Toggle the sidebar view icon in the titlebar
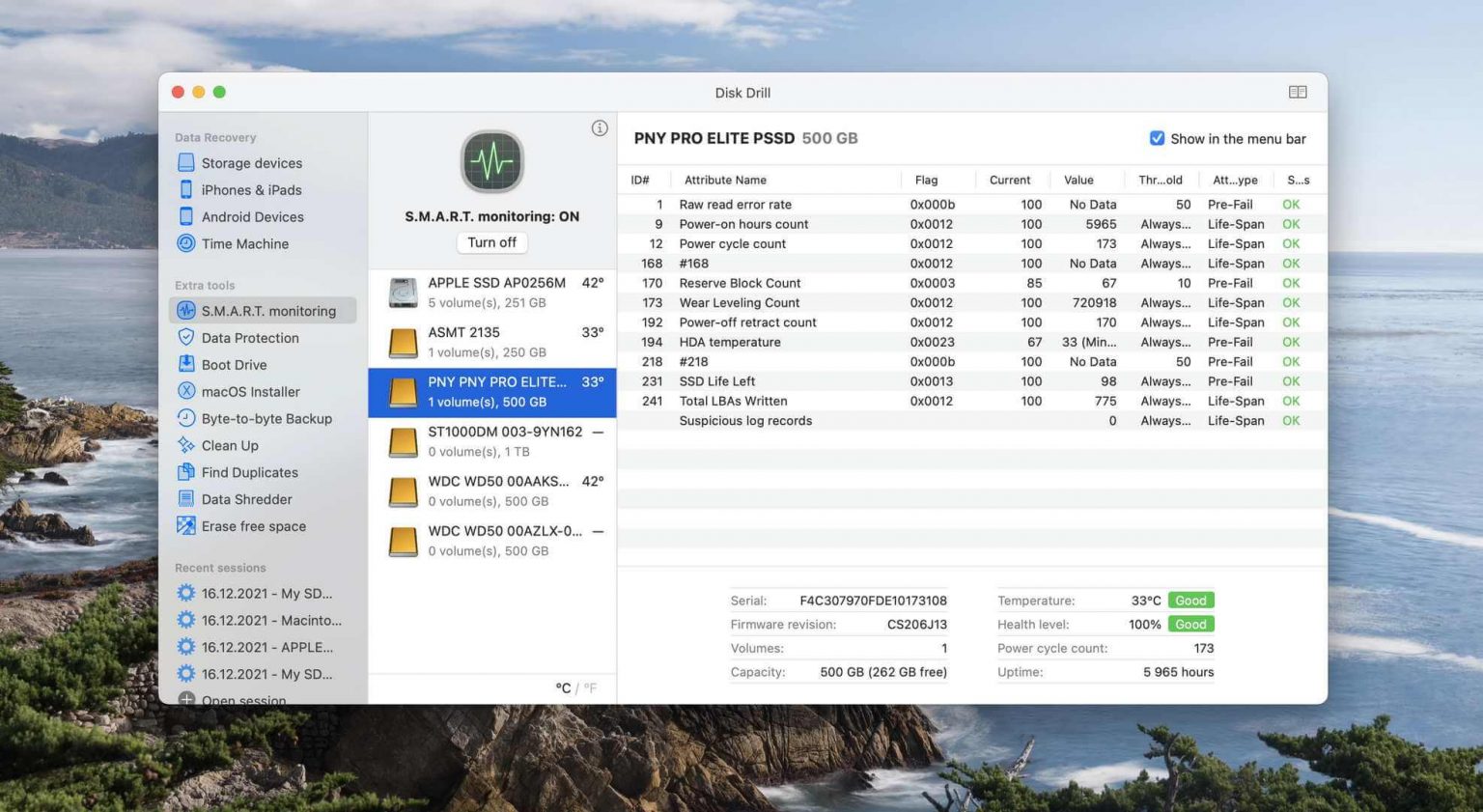The width and height of the screenshot is (1483, 812). pos(1298,92)
